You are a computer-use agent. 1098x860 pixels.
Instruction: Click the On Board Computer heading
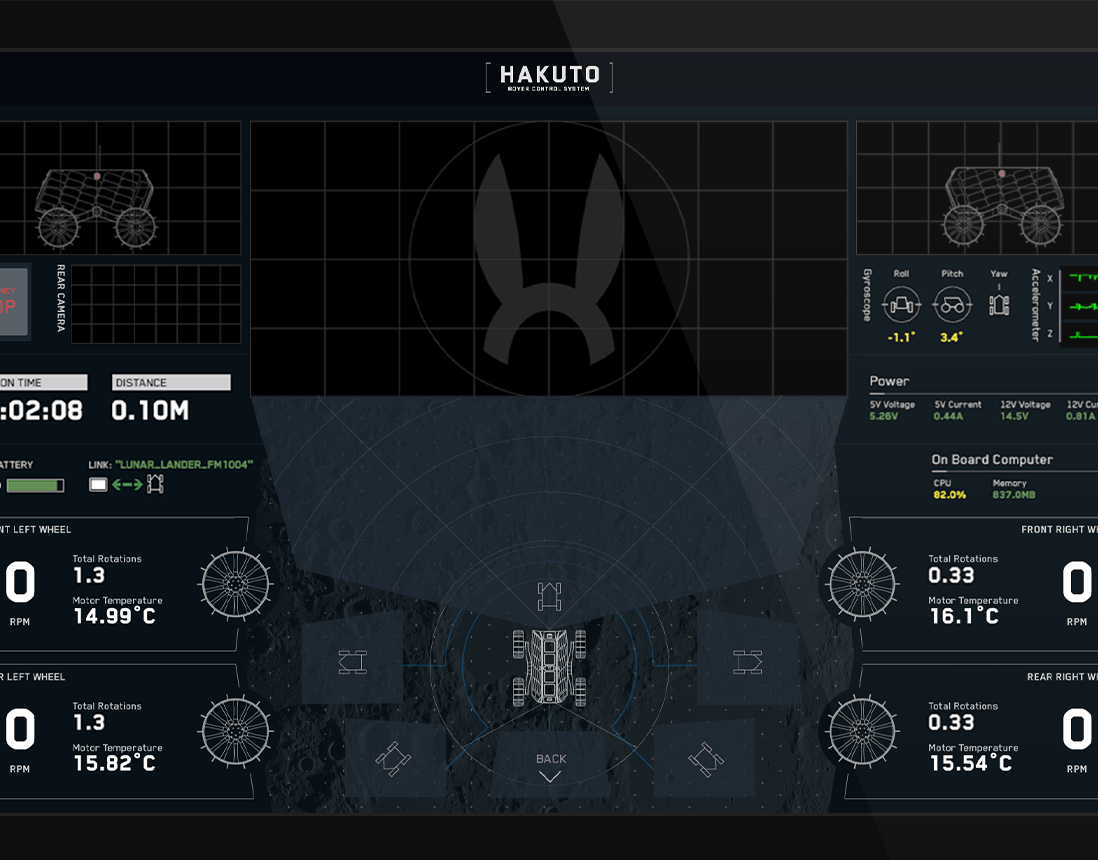click(992, 459)
